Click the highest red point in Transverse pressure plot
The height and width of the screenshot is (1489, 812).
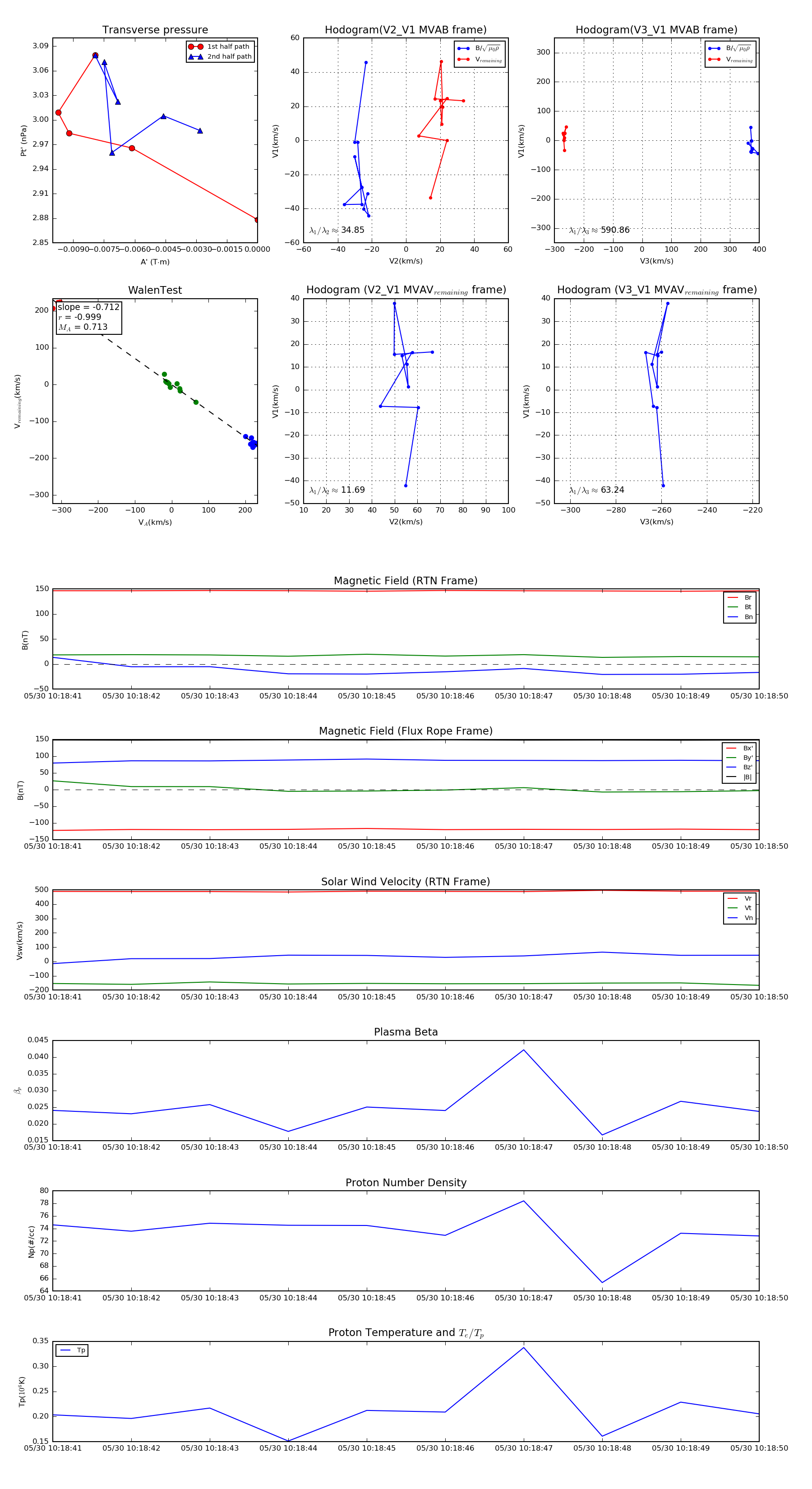click(95, 55)
